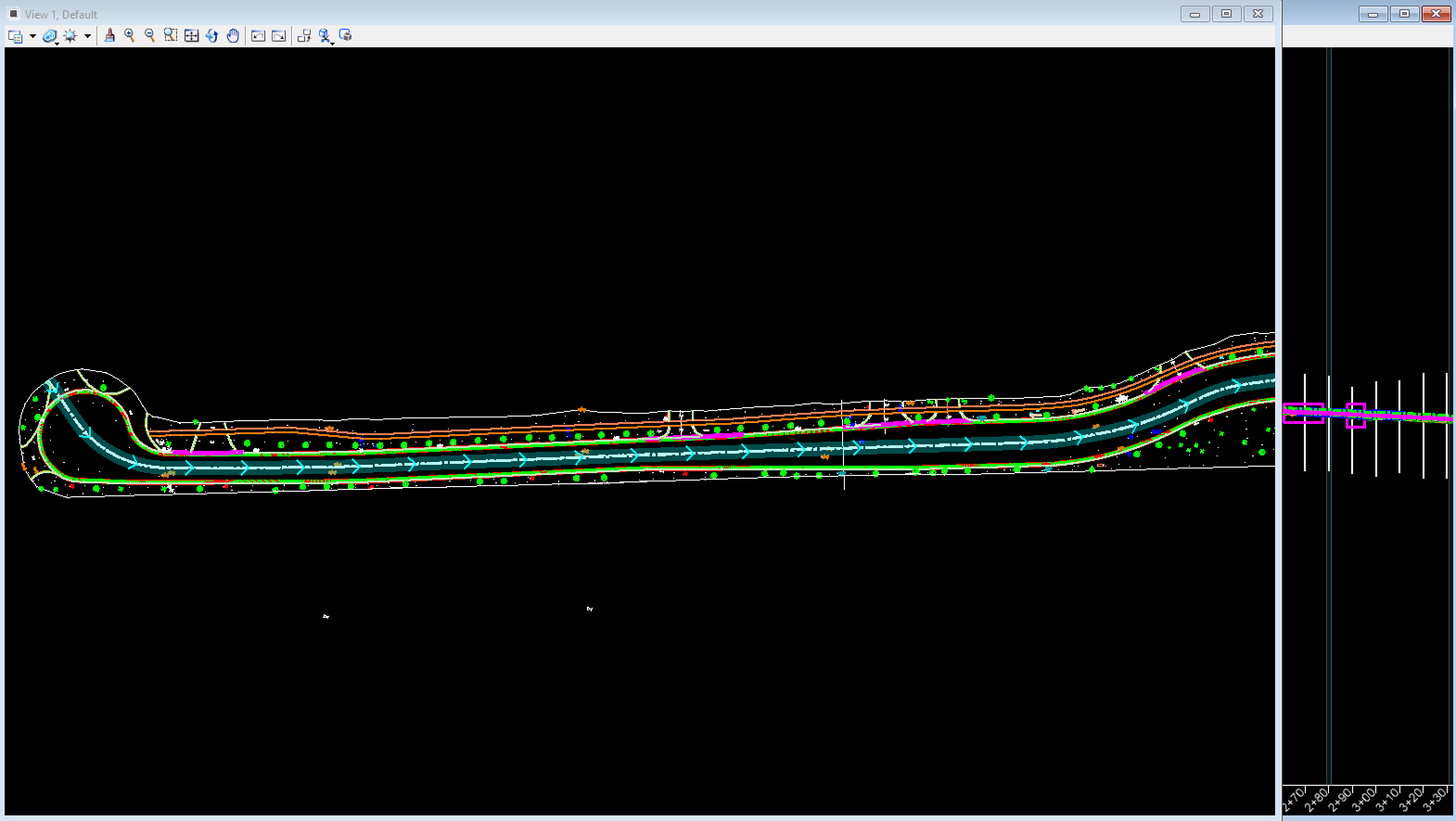Select the Zoom Out magnifier tool
The image size is (1456, 821).
pos(150,35)
